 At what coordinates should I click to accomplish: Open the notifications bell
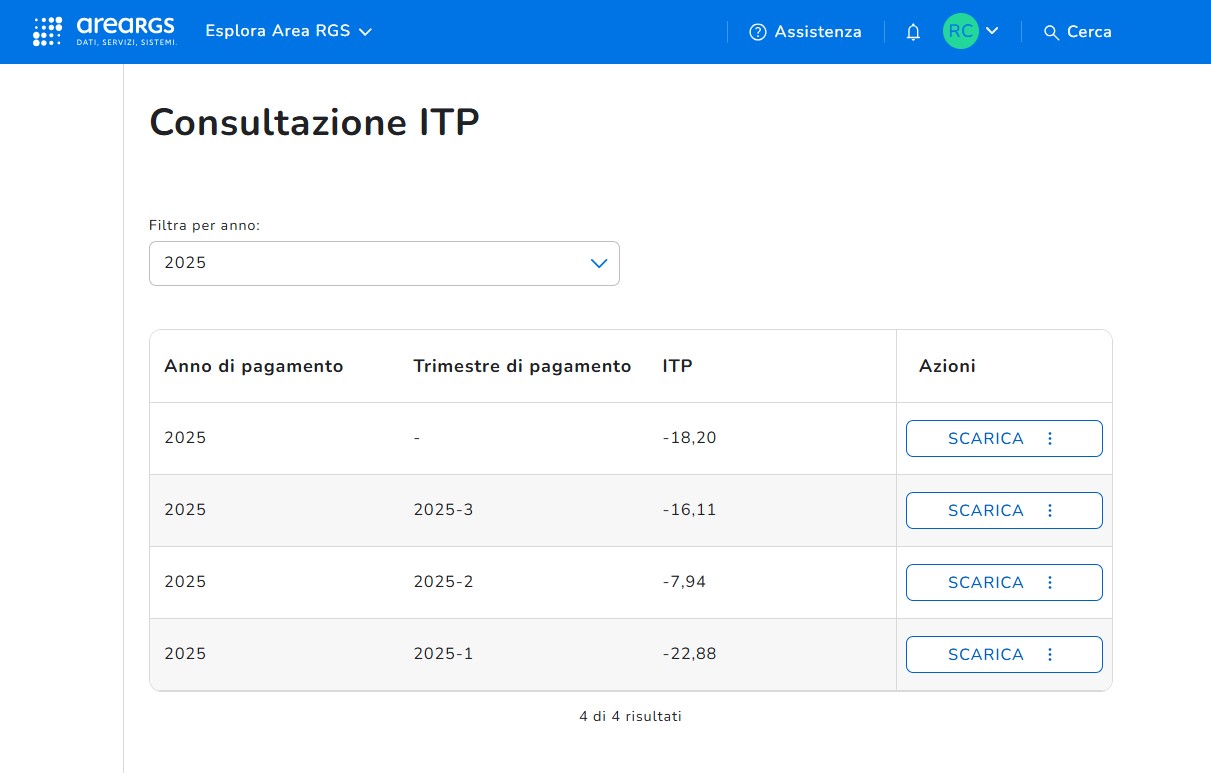pos(913,32)
